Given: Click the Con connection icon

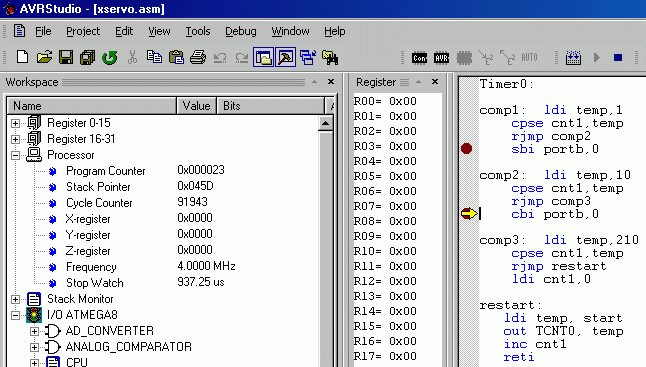Looking at the screenshot, I should (419, 58).
